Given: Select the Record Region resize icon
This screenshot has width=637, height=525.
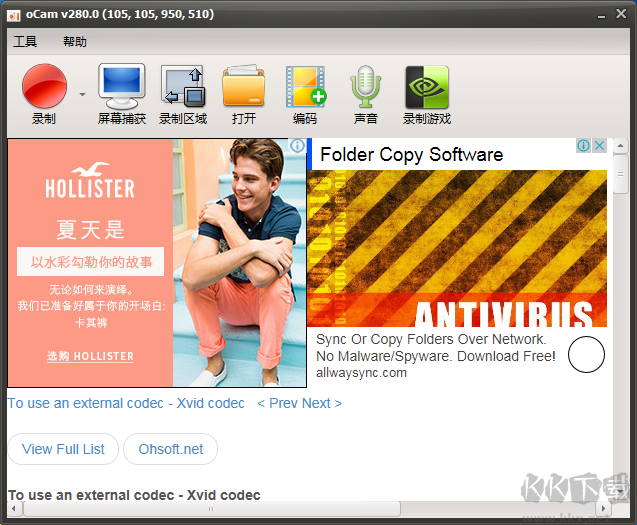Looking at the screenshot, I should pos(183,86).
